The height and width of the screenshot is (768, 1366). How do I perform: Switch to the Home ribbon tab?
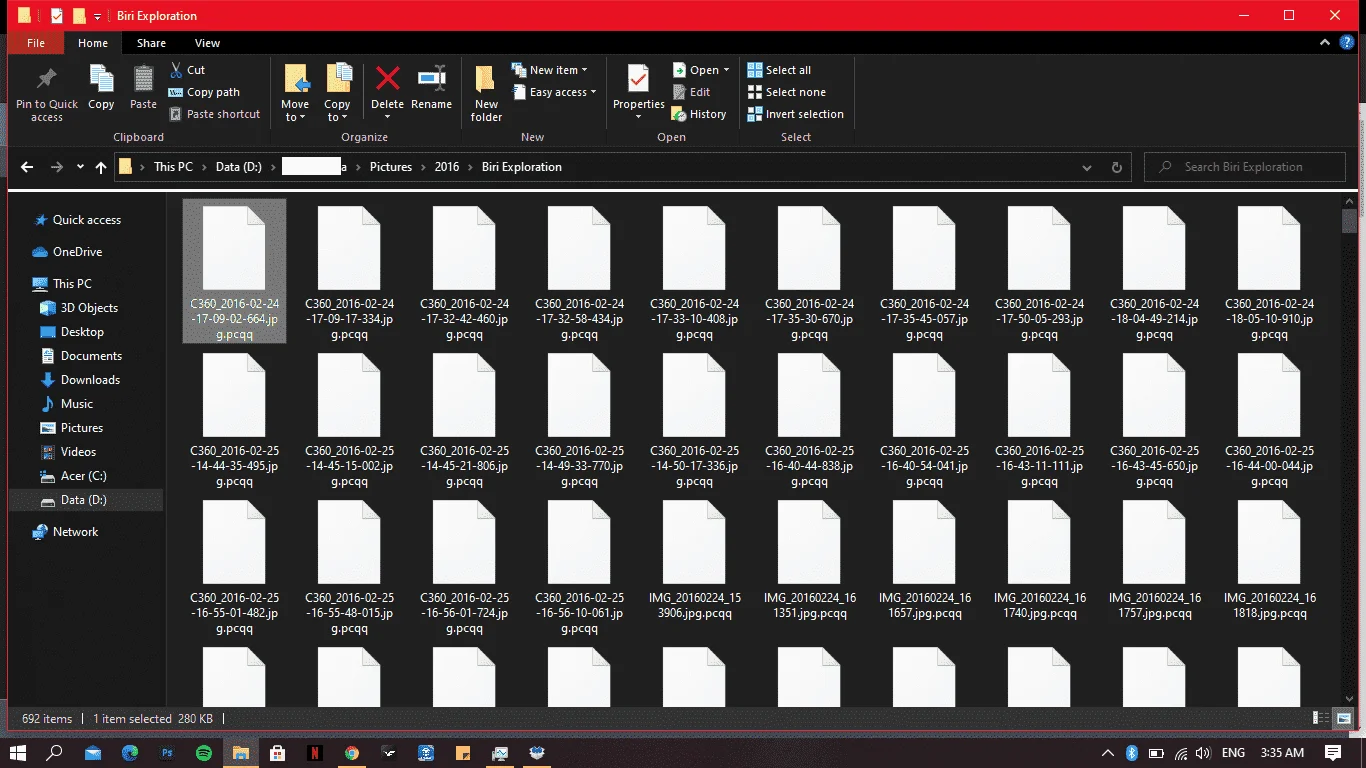[93, 43]
